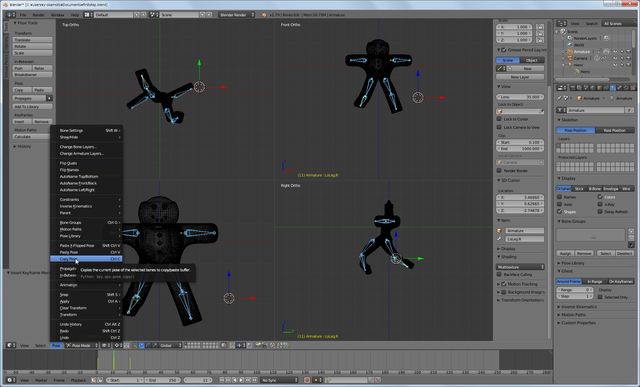
Task: Click the Rest Position button
Action: click(x=615, y=130)
